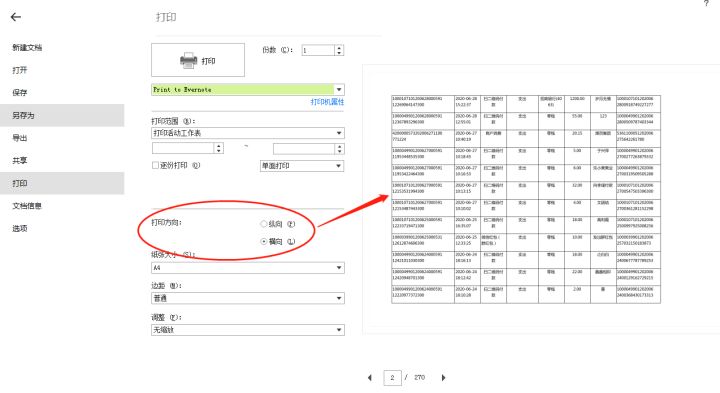
Task: Open 共享 menu entry
Action: tap(20, 160)
